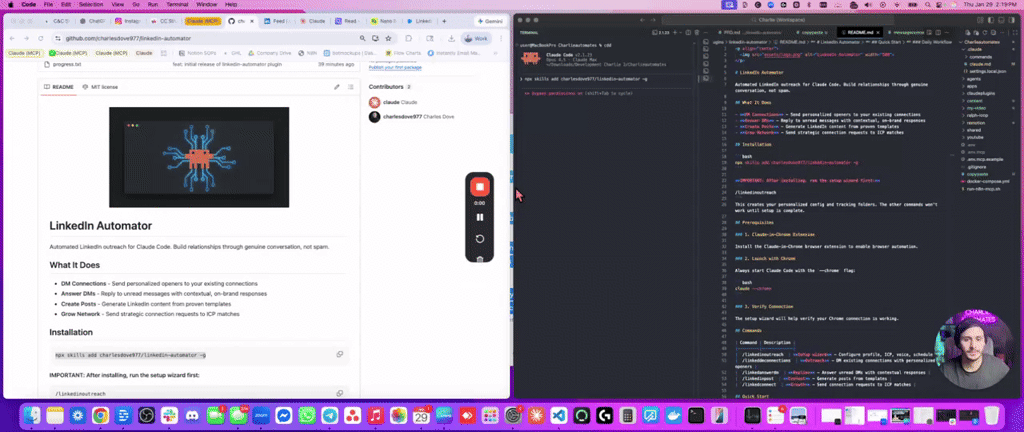Open the Publish your first package link
This screenshot has width=1024, height=432.
tap(395, 67)
